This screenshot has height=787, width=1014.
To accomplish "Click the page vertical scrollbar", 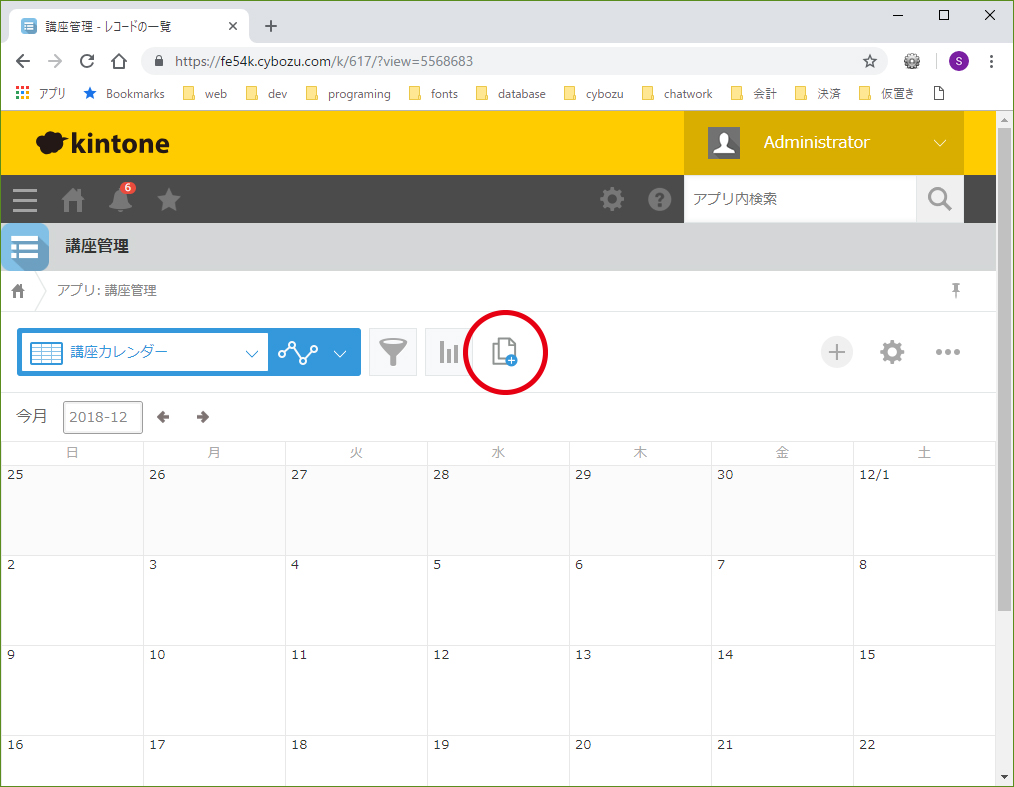I will point(1004,369).
